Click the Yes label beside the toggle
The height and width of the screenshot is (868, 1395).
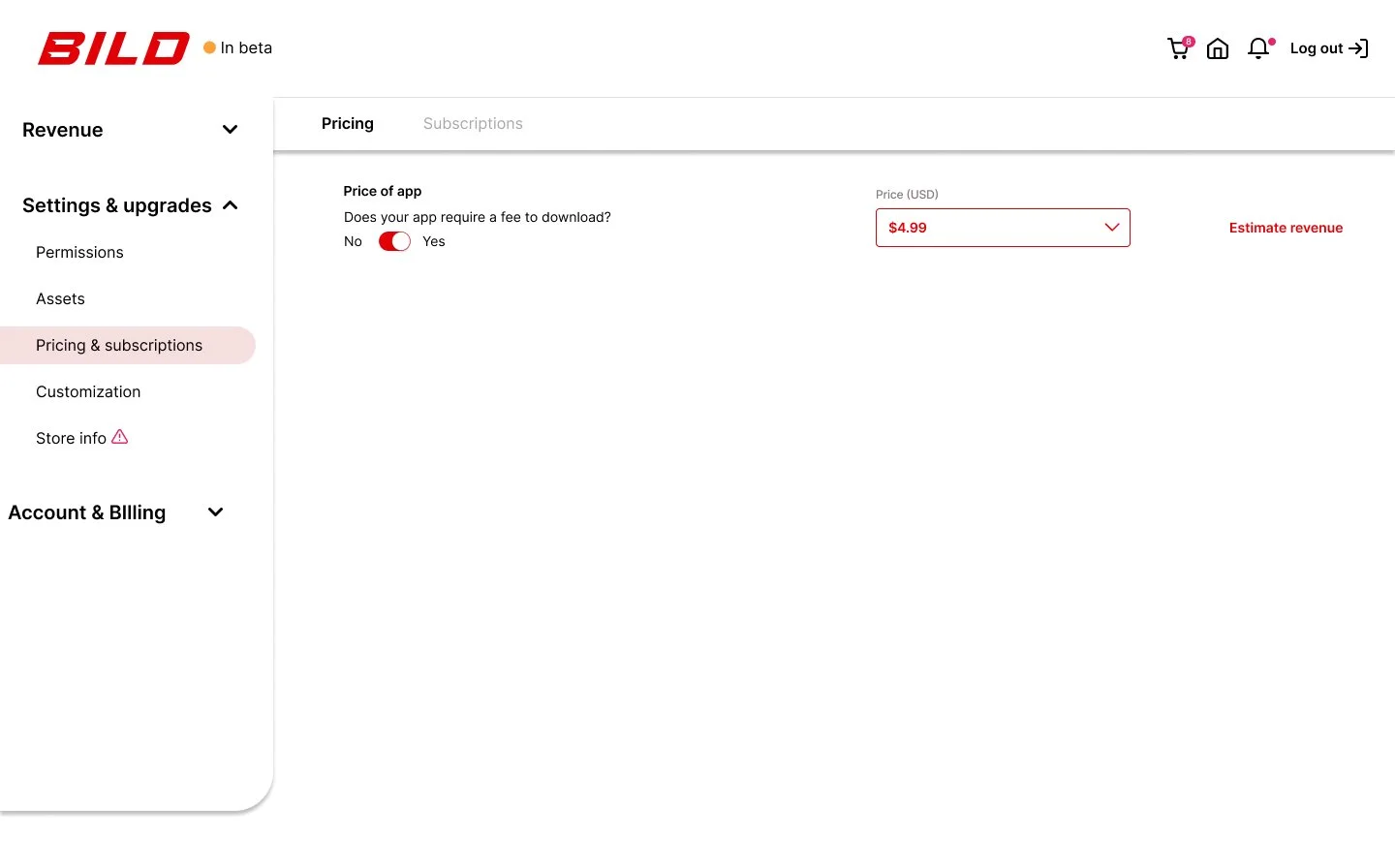pyautogui.click(x=433, y=241)
